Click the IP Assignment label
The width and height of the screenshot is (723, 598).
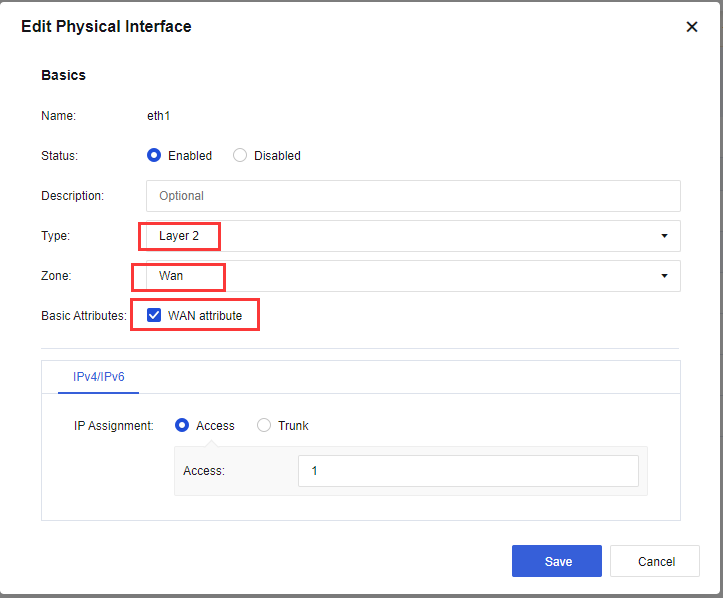(x=114, y=425)
